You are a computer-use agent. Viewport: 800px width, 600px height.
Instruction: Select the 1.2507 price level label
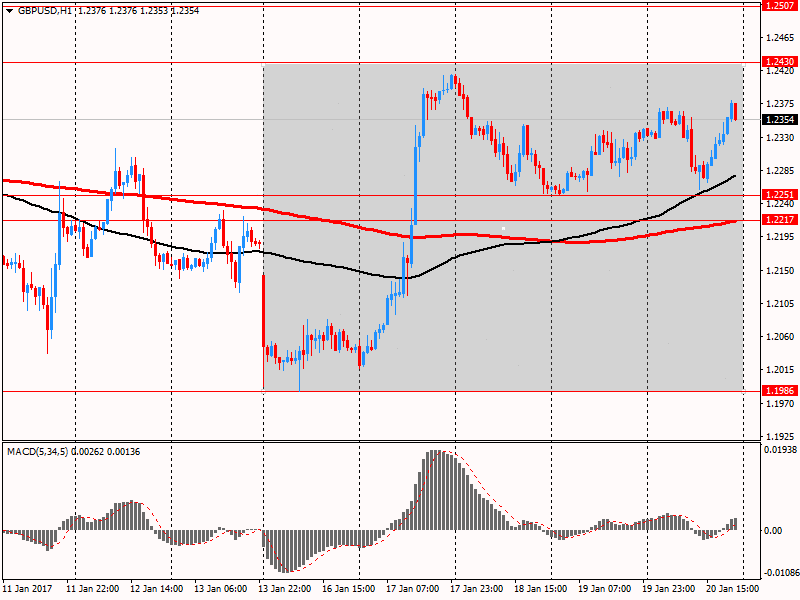point(779,5)
